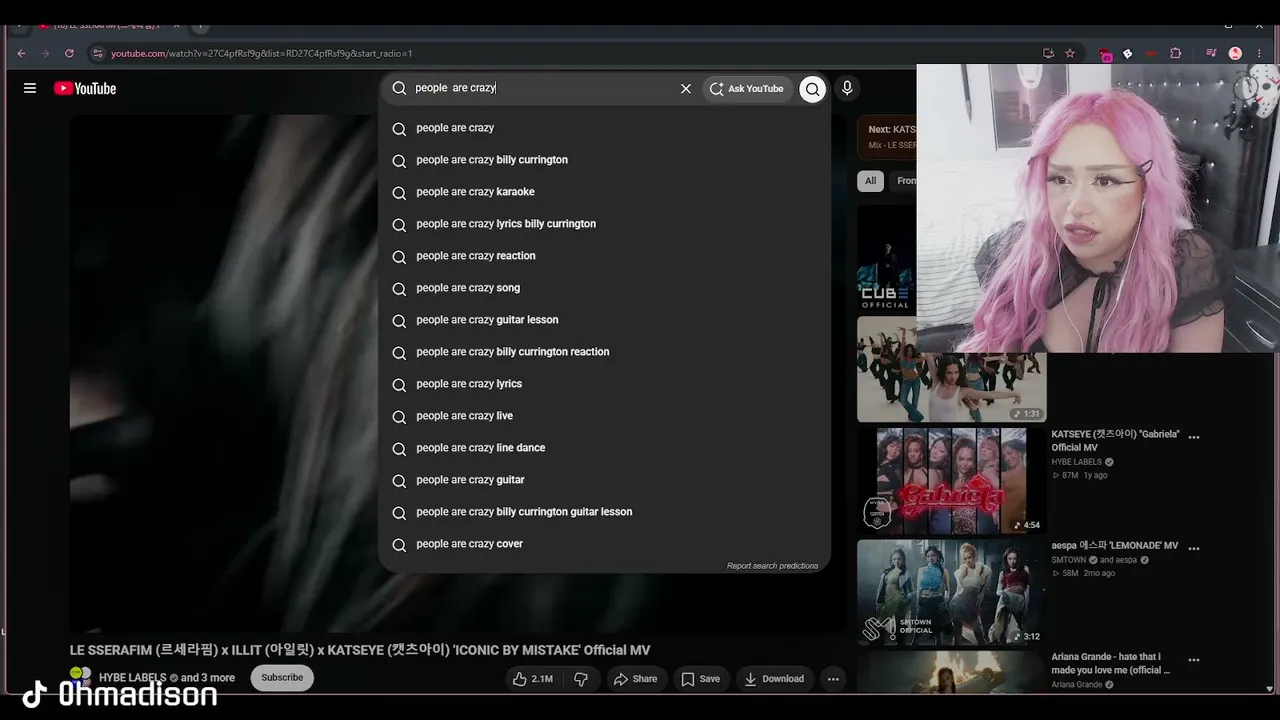Choose suggestion "people are crazy karaoke"
Viewport: 1280px width, 720px height.
(605, 192)
